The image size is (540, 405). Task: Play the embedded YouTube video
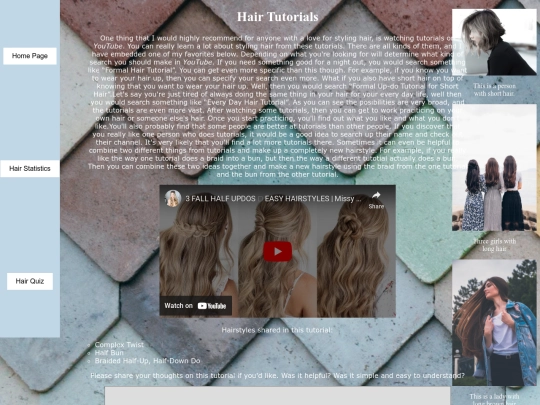[x=277, y=251]
